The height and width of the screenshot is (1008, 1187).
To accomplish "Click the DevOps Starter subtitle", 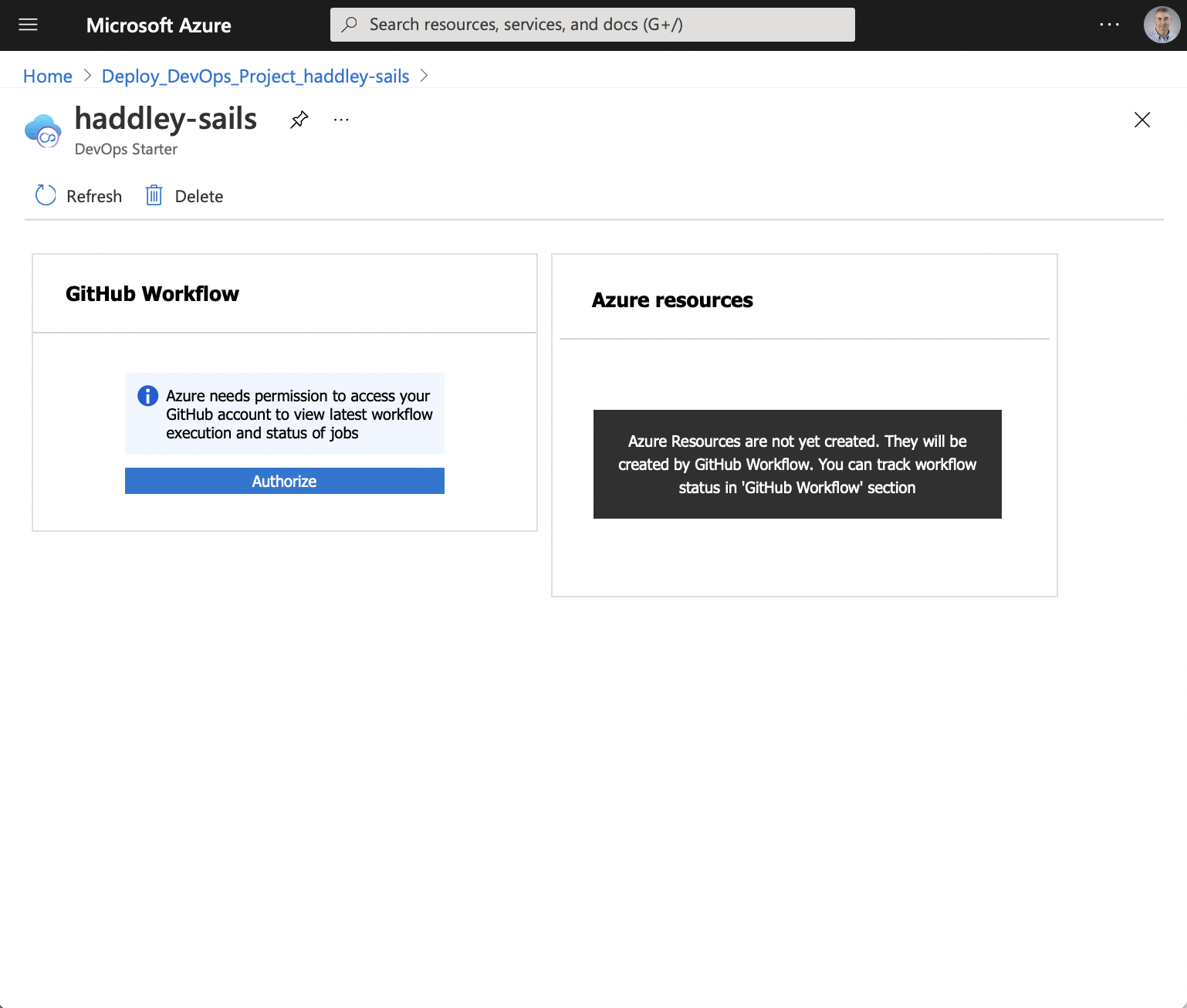I will pyautogui.click(x=126, y=149).
